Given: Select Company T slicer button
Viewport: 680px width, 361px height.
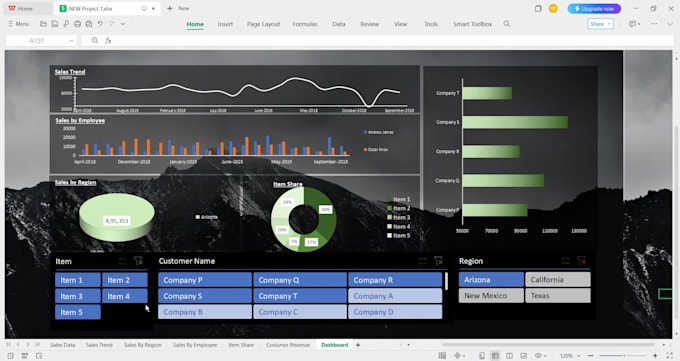Looking at the screenshot, I should pos(300,296).
